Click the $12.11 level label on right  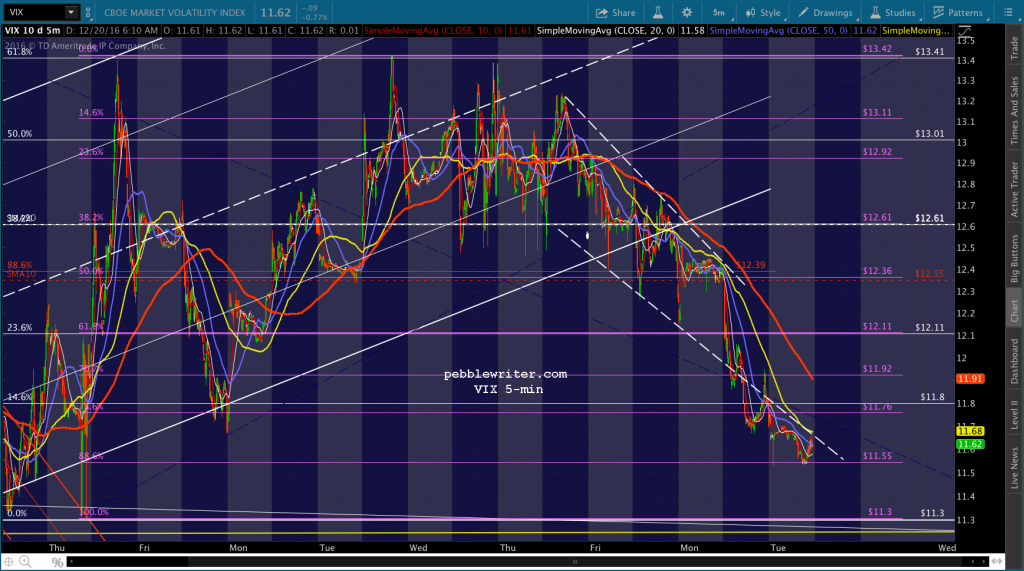point(929,327)
